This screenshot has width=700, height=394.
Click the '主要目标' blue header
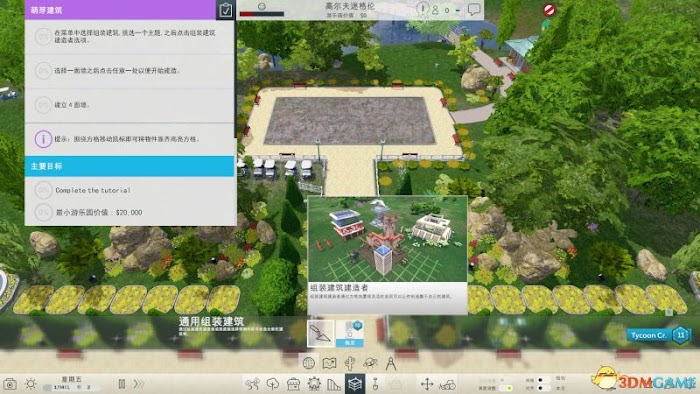pos(129,166)
